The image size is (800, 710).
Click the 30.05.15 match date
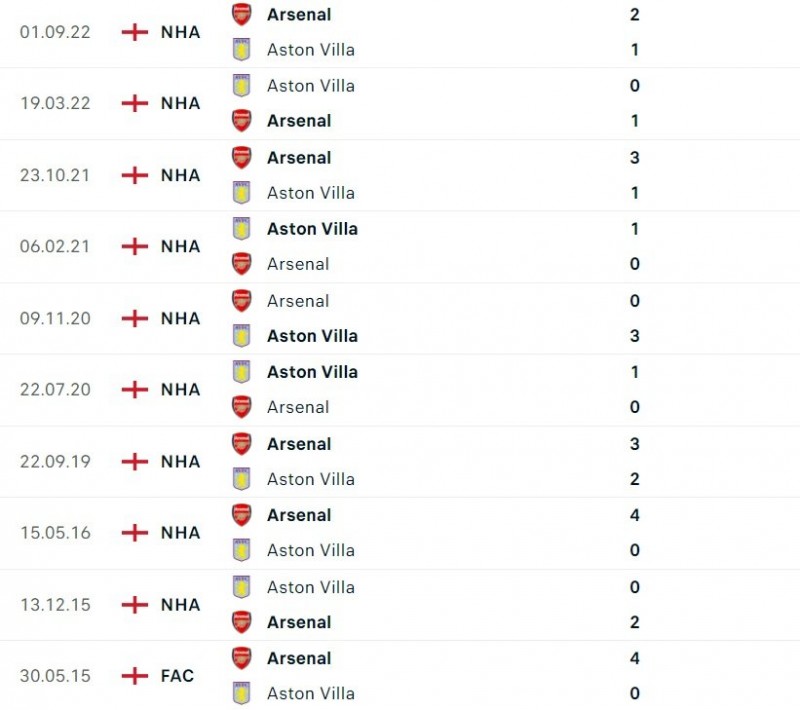click(55, 676)
